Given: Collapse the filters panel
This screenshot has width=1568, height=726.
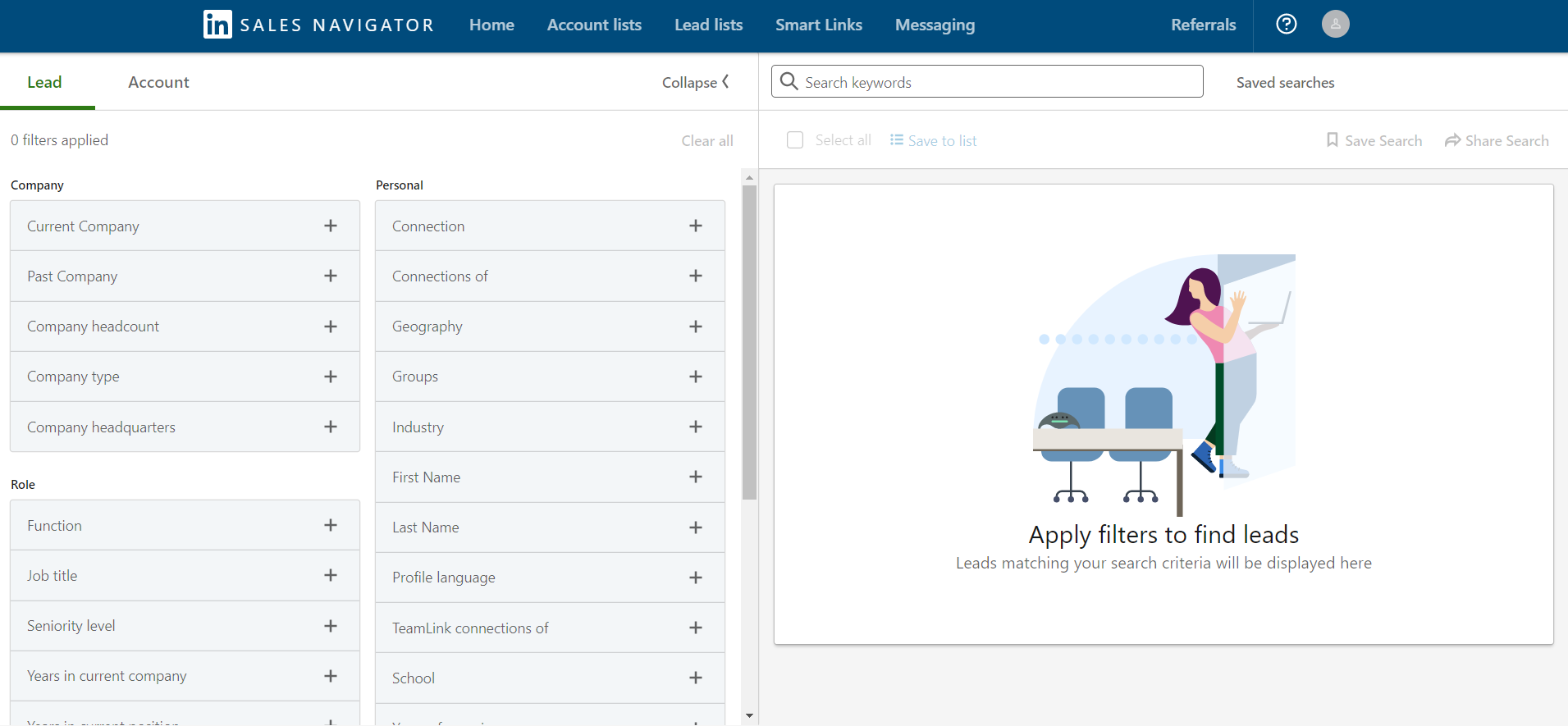Looking at the screenshot, I should click(696, 82).
